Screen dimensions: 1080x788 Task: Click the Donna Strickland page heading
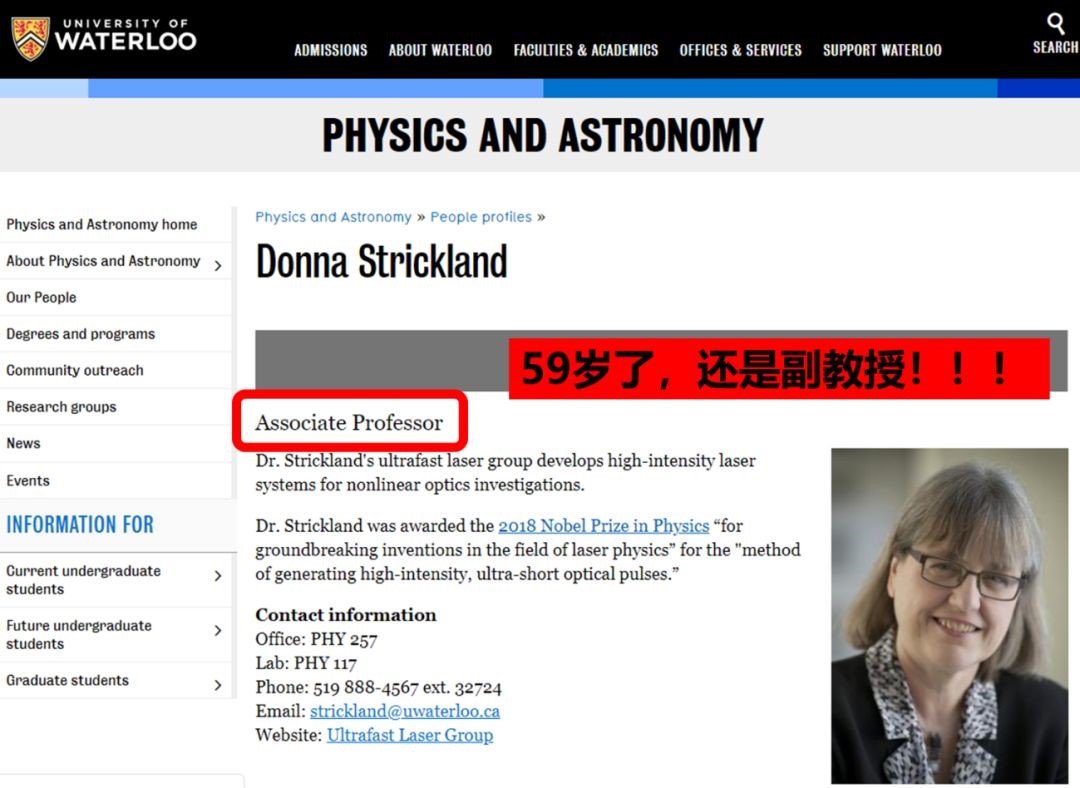point(382,262)
